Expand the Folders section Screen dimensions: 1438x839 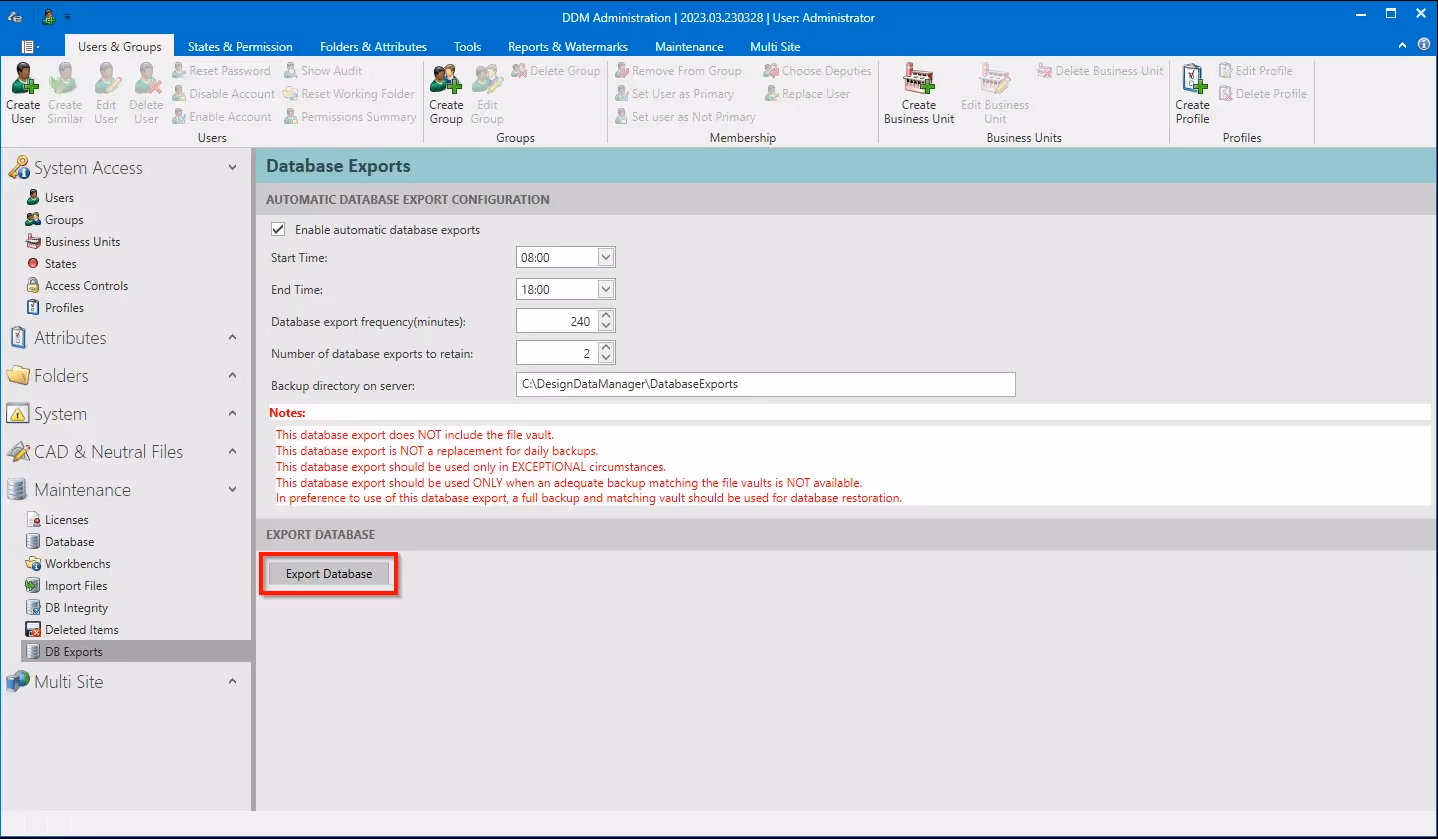point(233,375)
